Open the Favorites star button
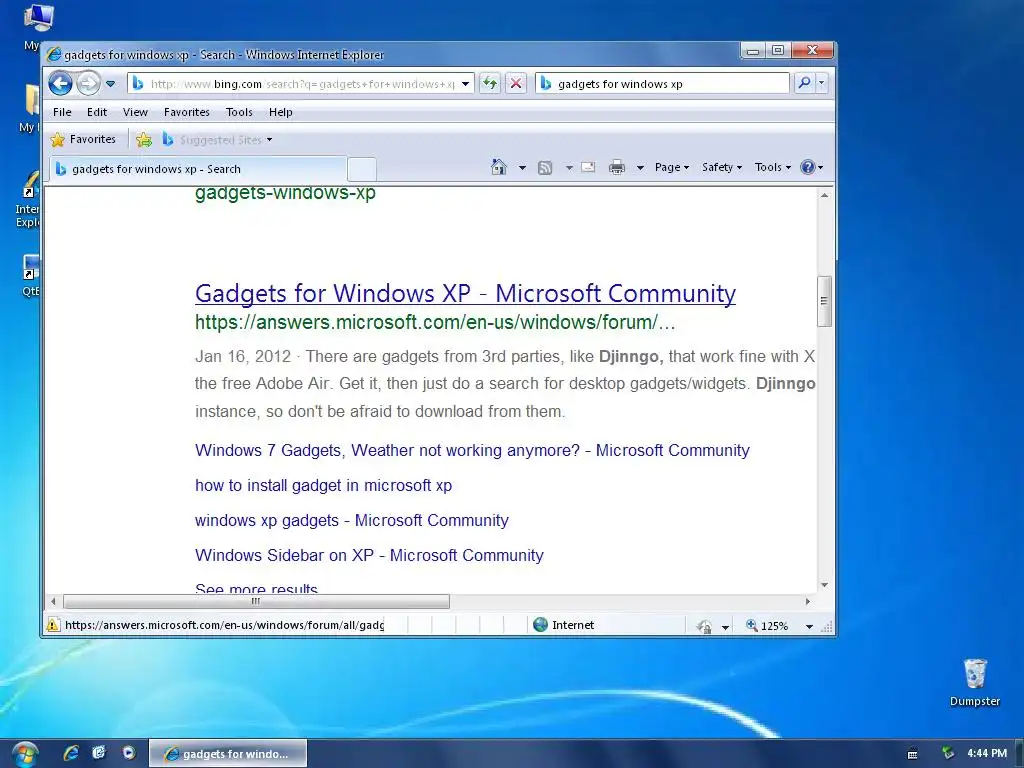The height and width of the screenshot is (768, 1024). [x=83, y=139]
